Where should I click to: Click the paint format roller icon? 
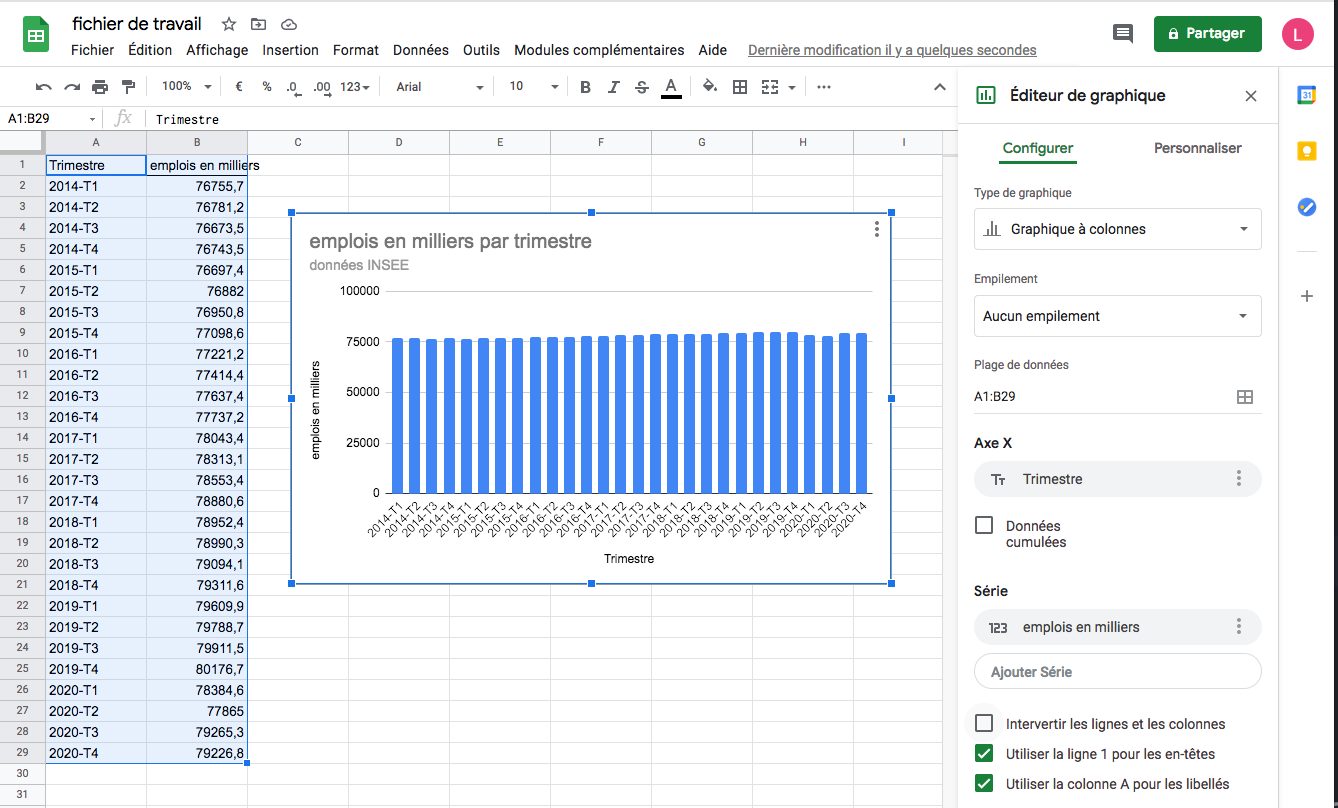[x=128, y=87]
